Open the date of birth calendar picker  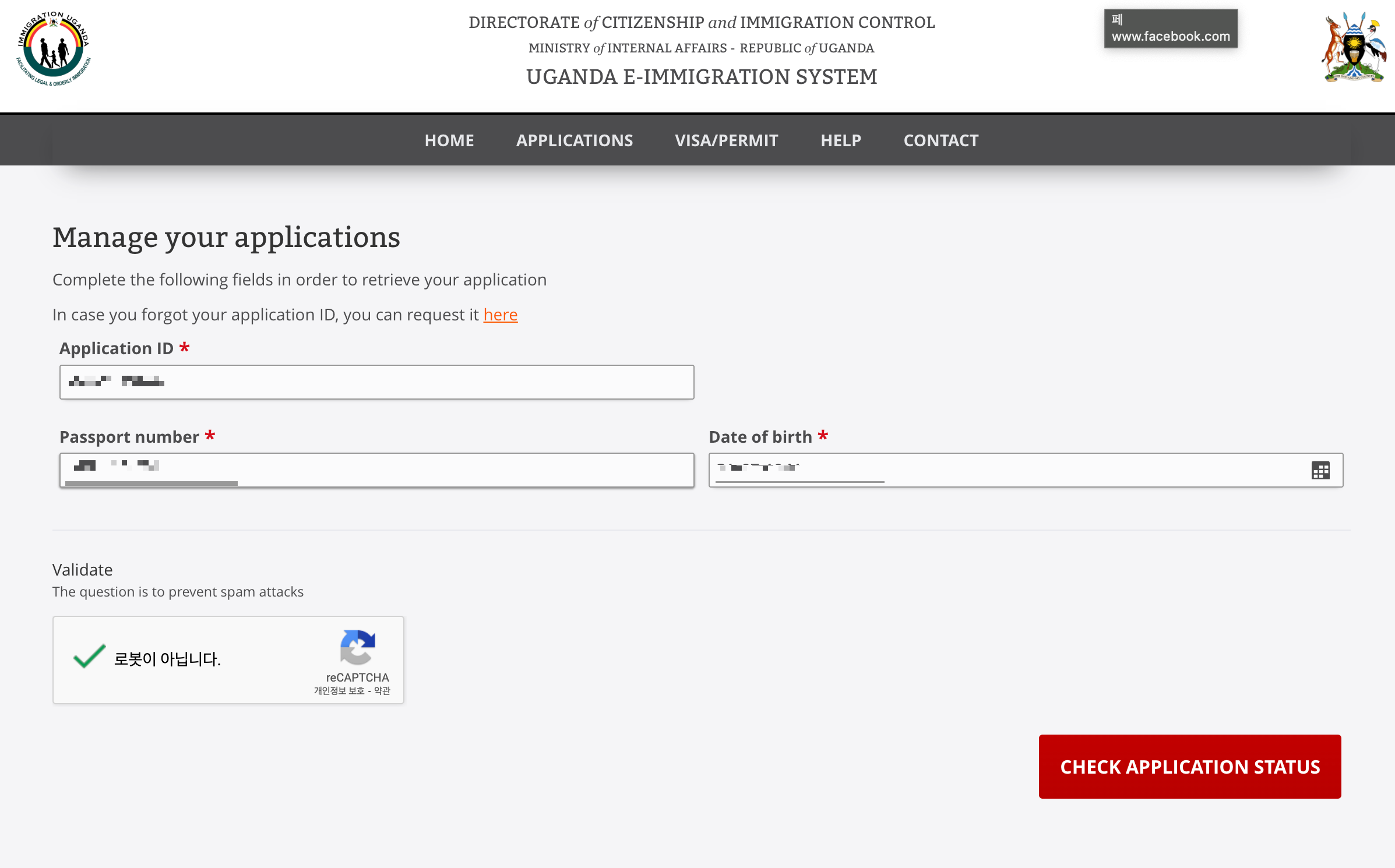pyautogui.click(x=1320, y=470)
